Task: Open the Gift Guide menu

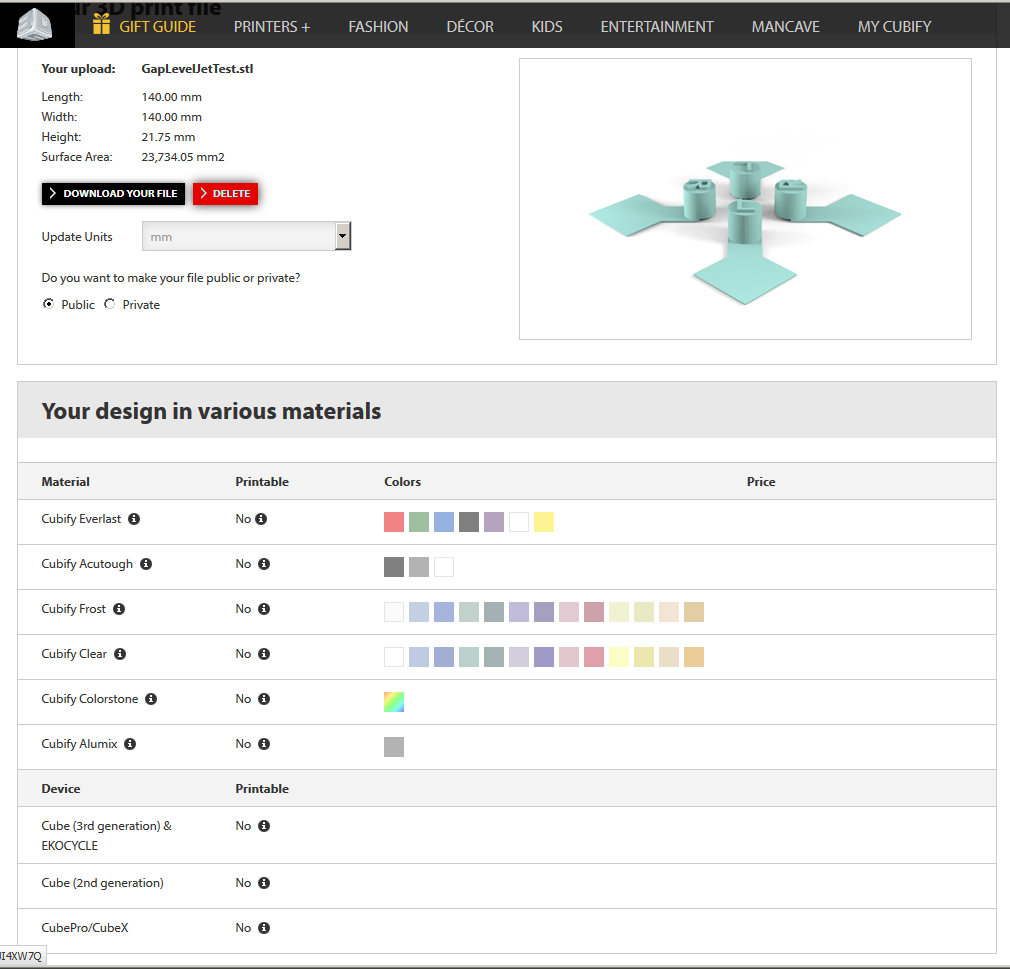Action: (x=157, y=27)
